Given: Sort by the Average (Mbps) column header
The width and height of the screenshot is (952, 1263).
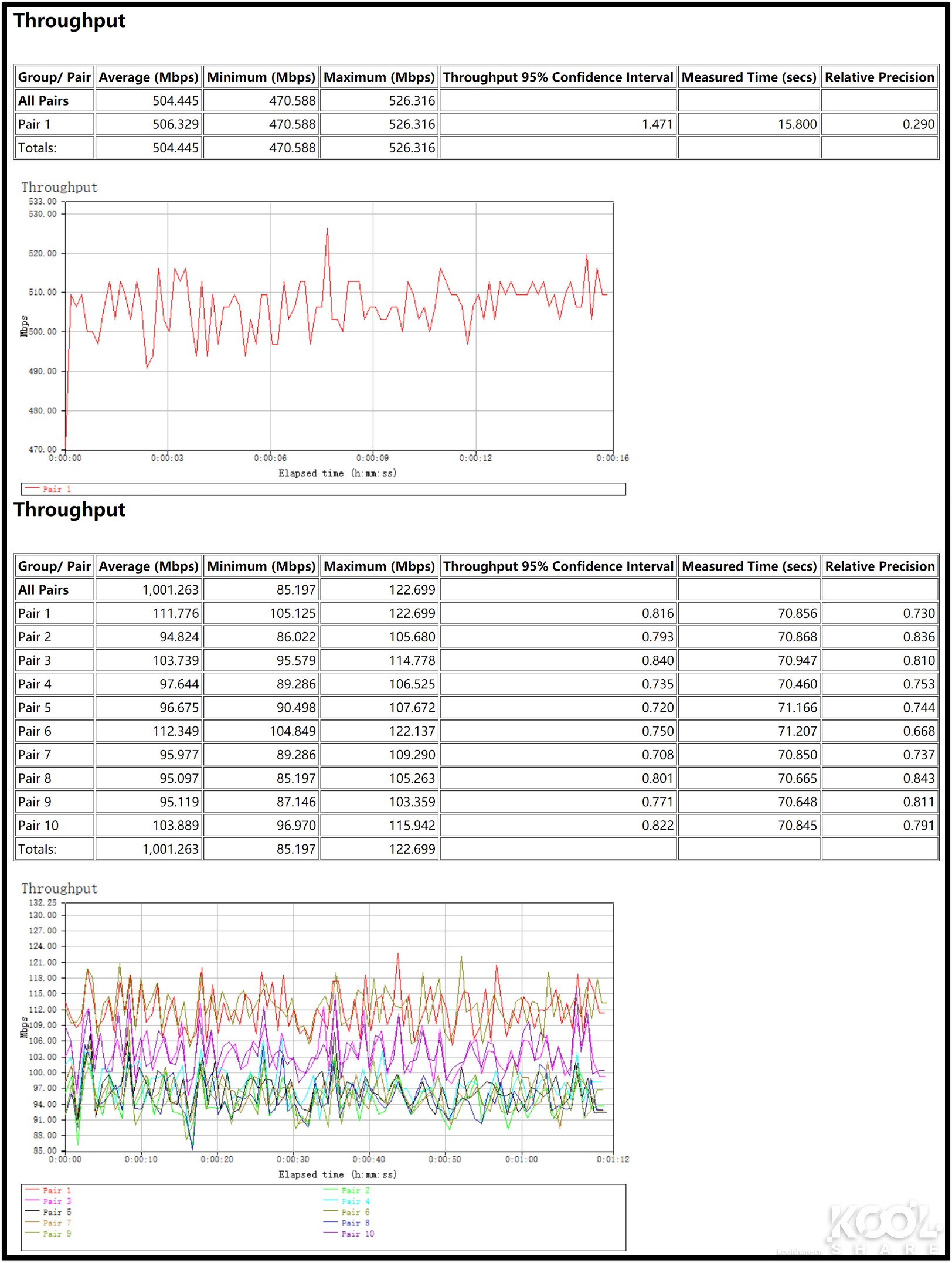Looking at the screenshot, I should [x=148, y=77].
